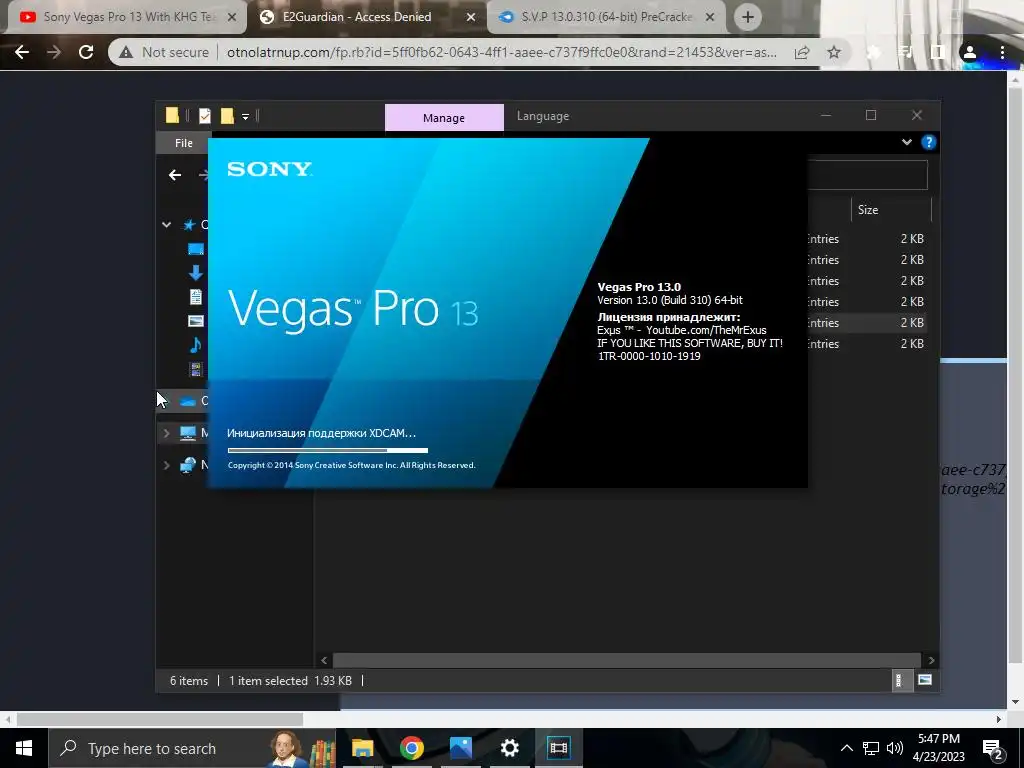Close the Sony Vegas Pro 13 YouTube tab

point(231,18)
